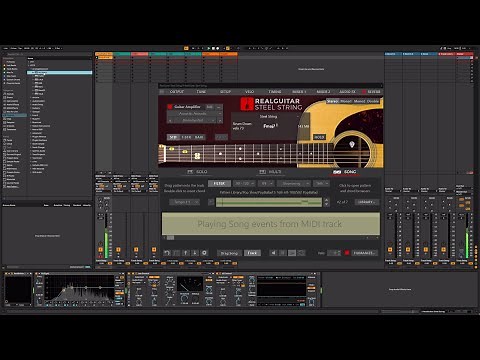Open the OUTPUT tab in RealGuitar
This screenshot has height=360, width=480.
click(x=177, y=91)
